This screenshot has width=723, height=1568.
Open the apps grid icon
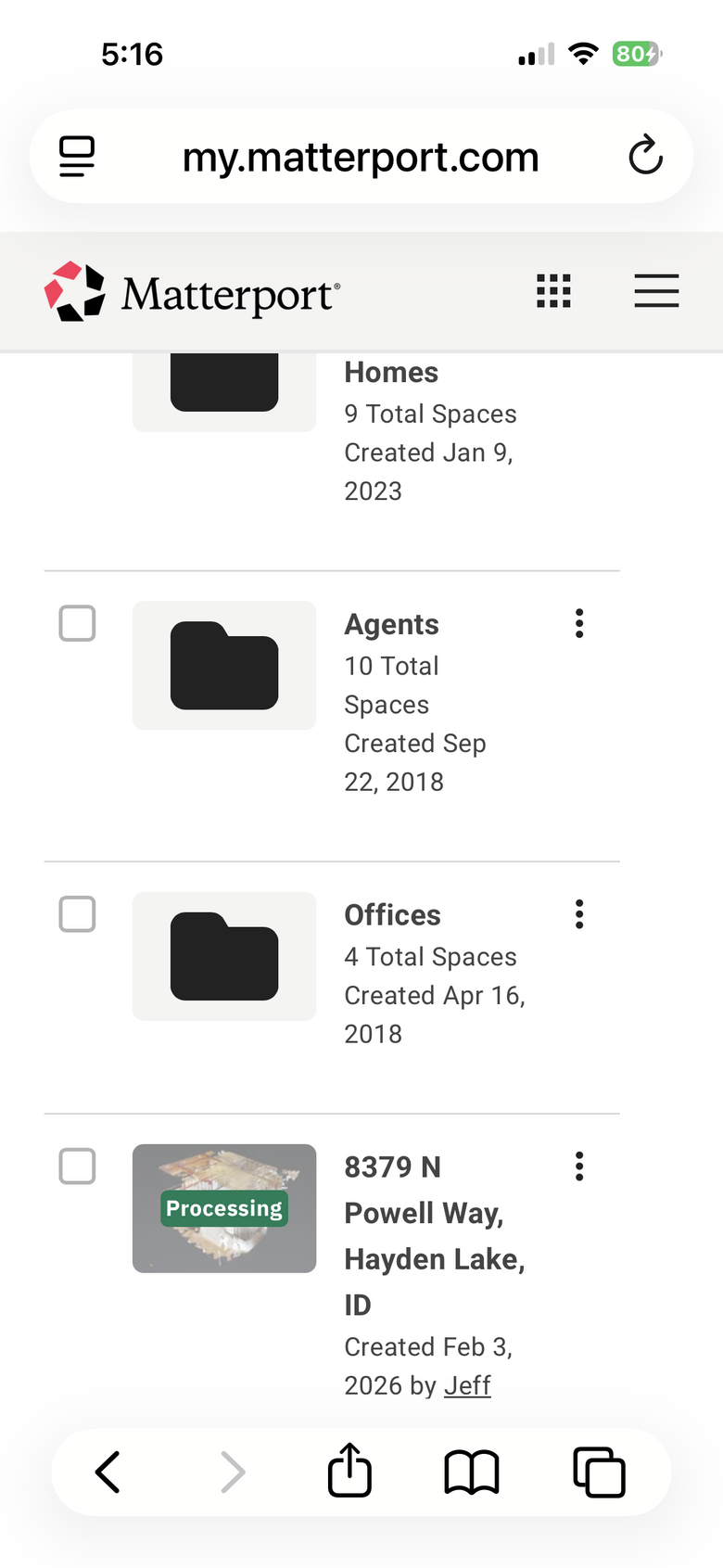tap(553, 291)
